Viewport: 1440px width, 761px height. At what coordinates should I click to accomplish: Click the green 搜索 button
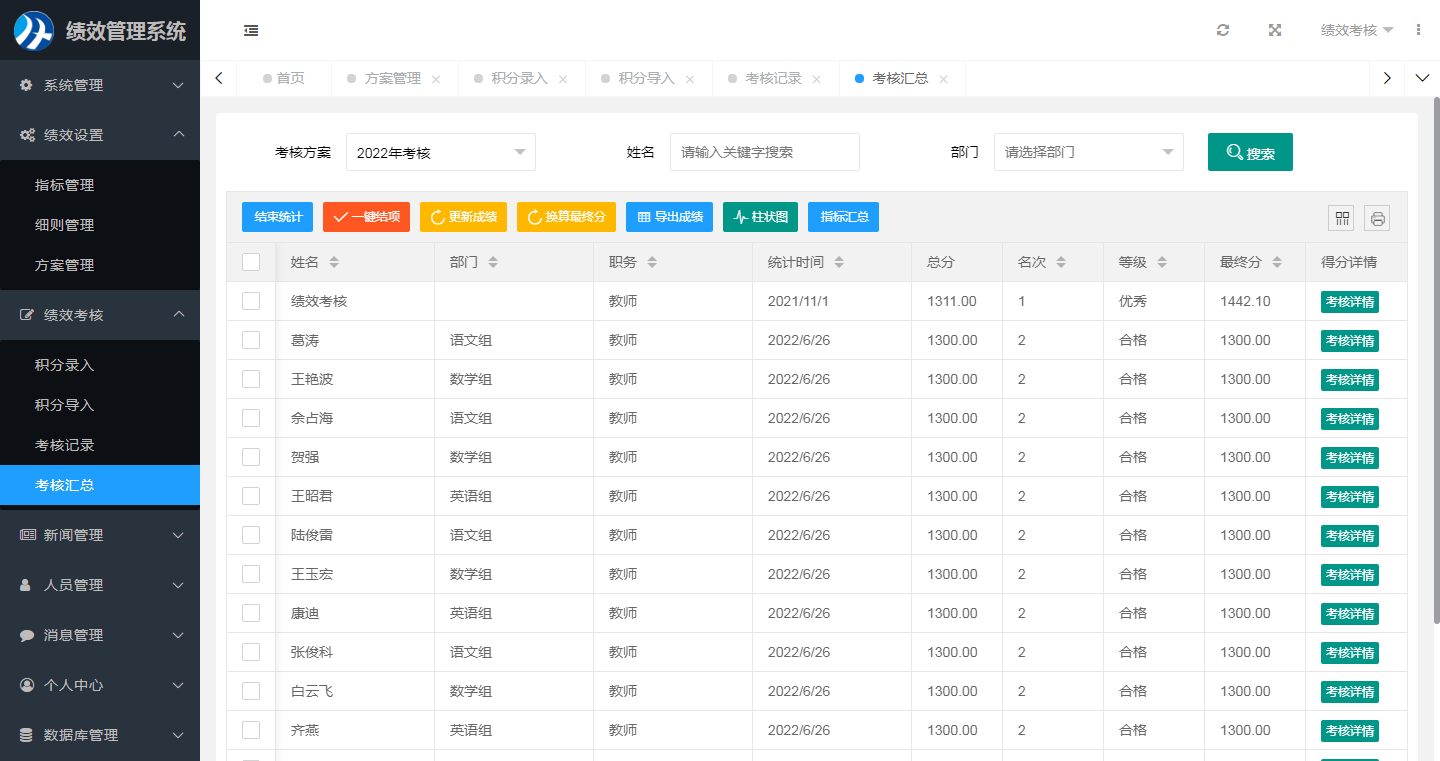[x=1250, y=153]
